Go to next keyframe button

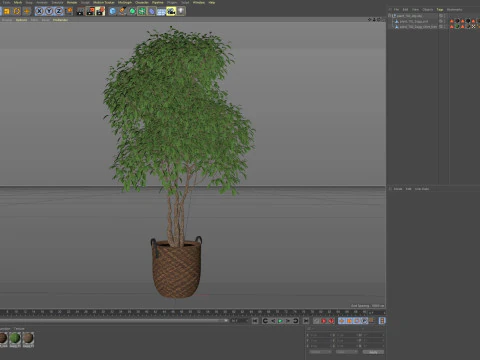click(296, 321)
